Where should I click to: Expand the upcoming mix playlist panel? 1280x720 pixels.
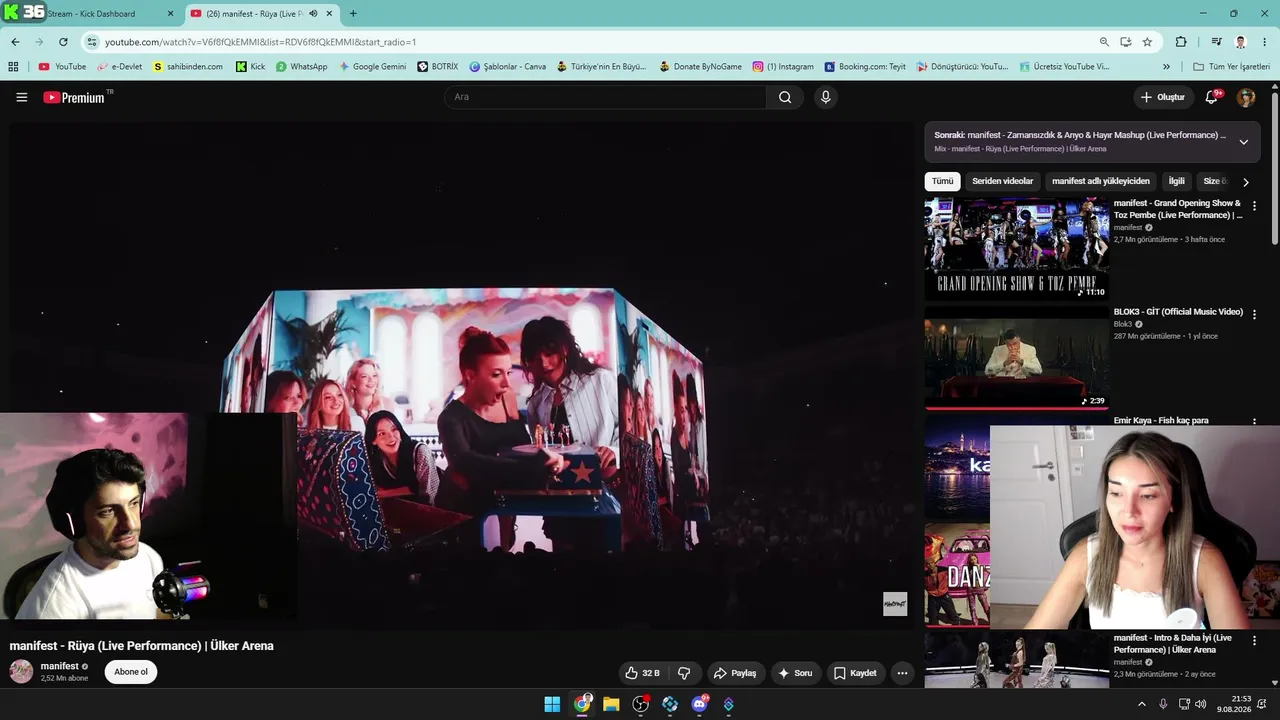[1243, 142]
